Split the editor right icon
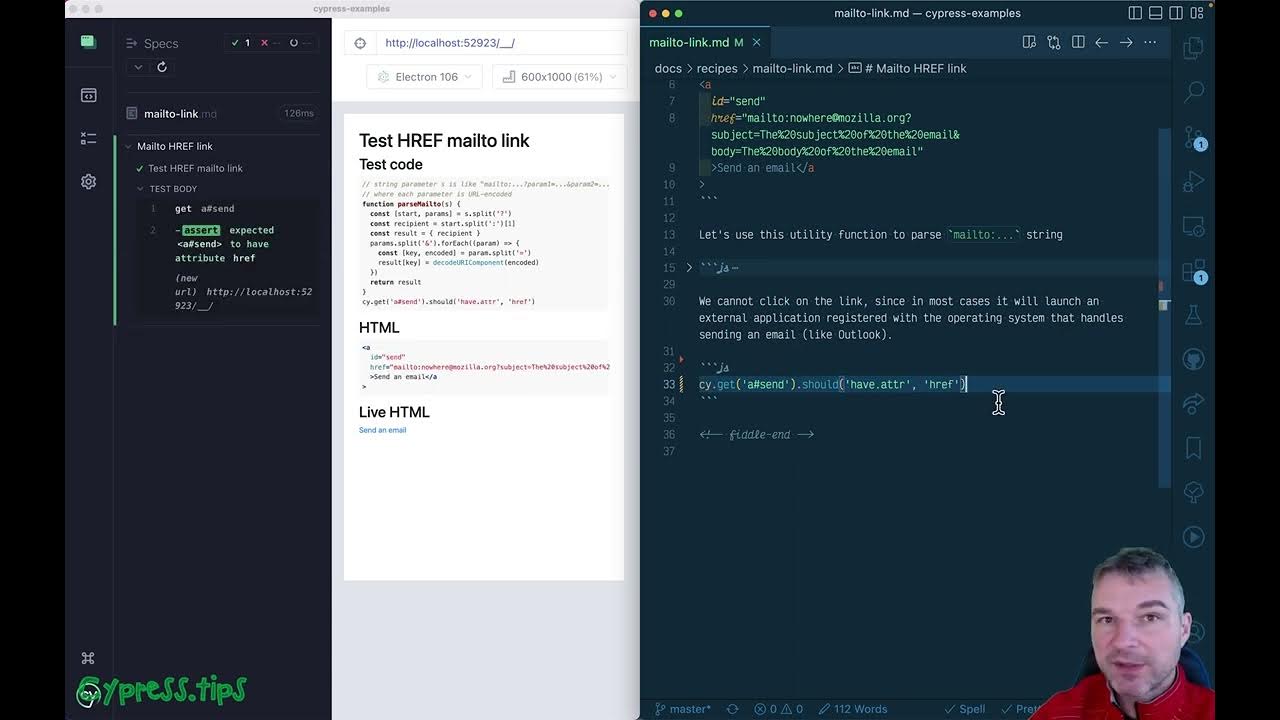The width and height of the screenshot is (1280, 720). [1078, 42]
